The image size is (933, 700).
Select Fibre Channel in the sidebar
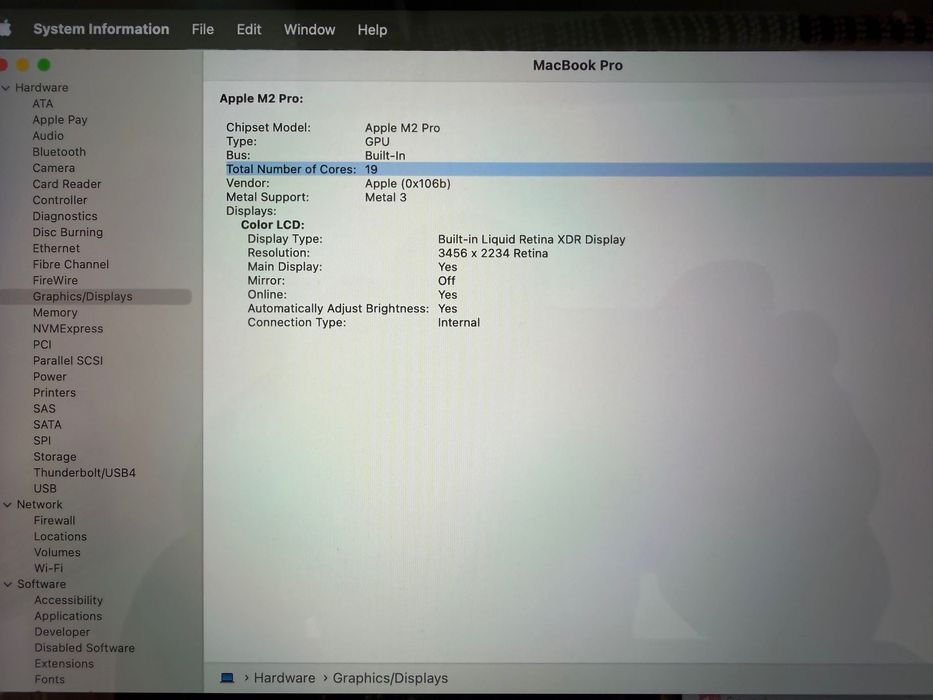(71, 264)
